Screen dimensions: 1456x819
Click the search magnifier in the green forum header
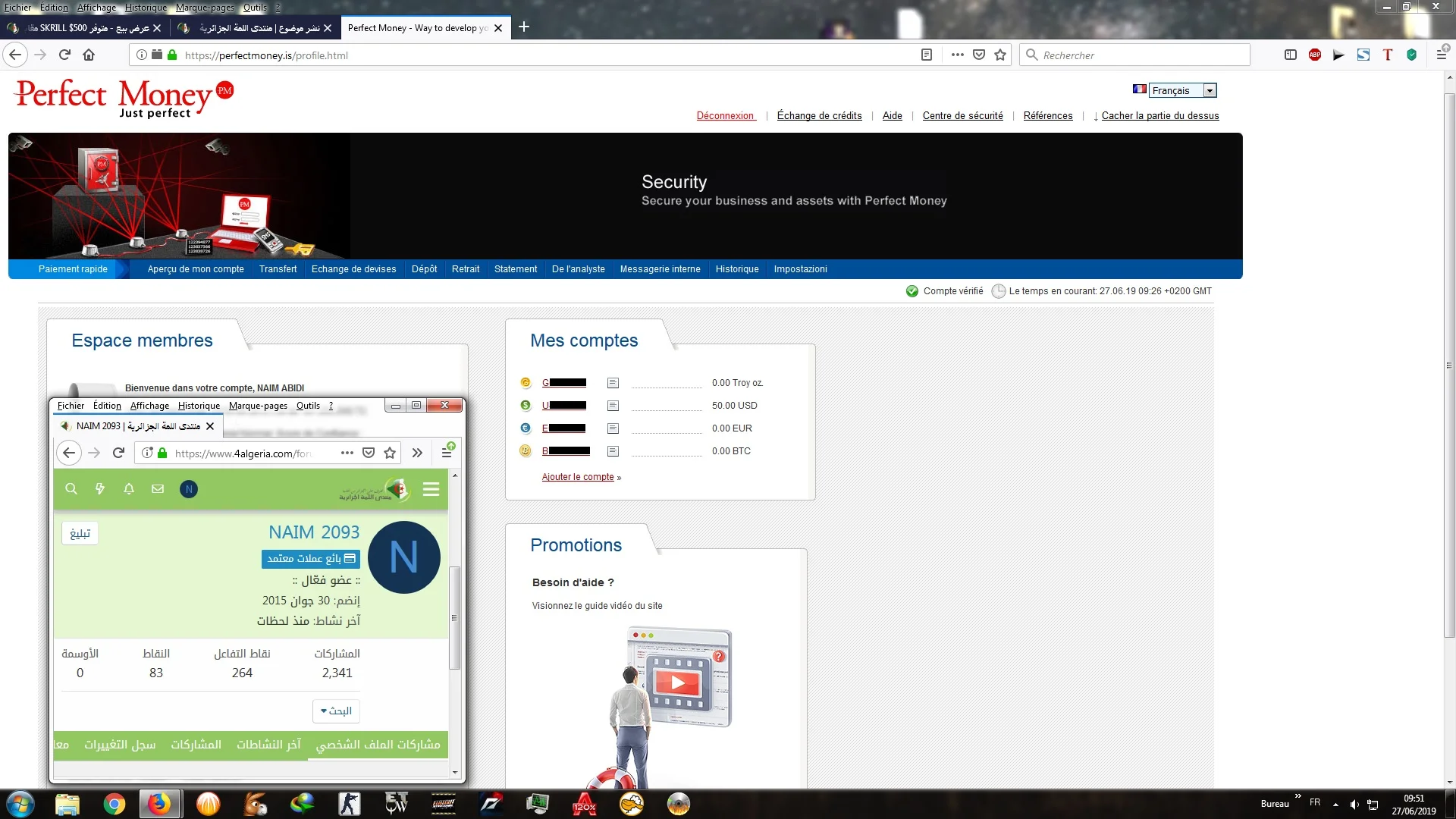[x=71, y=489]
